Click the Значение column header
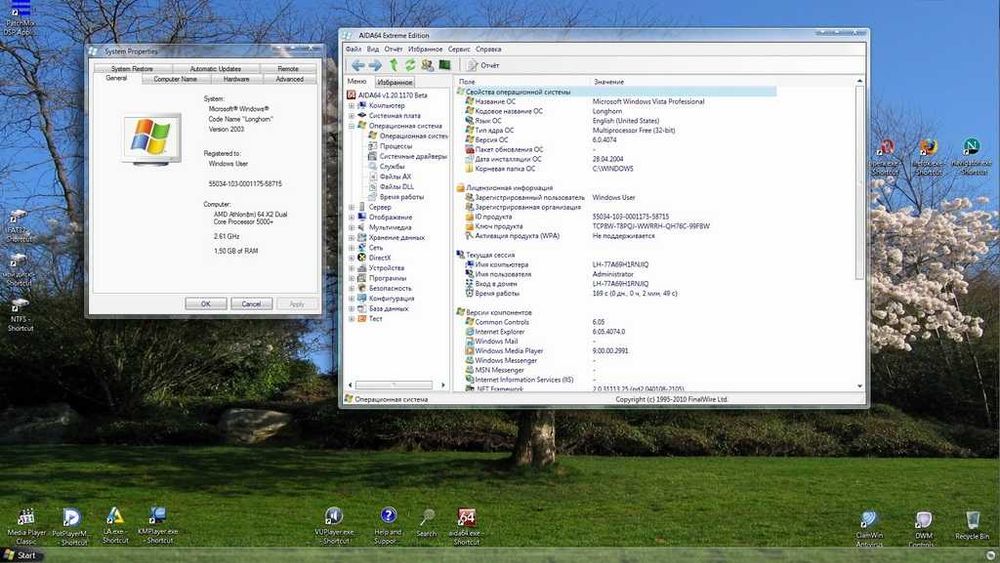Viewport: 1000px width, 563px height. tap(721, 82)
